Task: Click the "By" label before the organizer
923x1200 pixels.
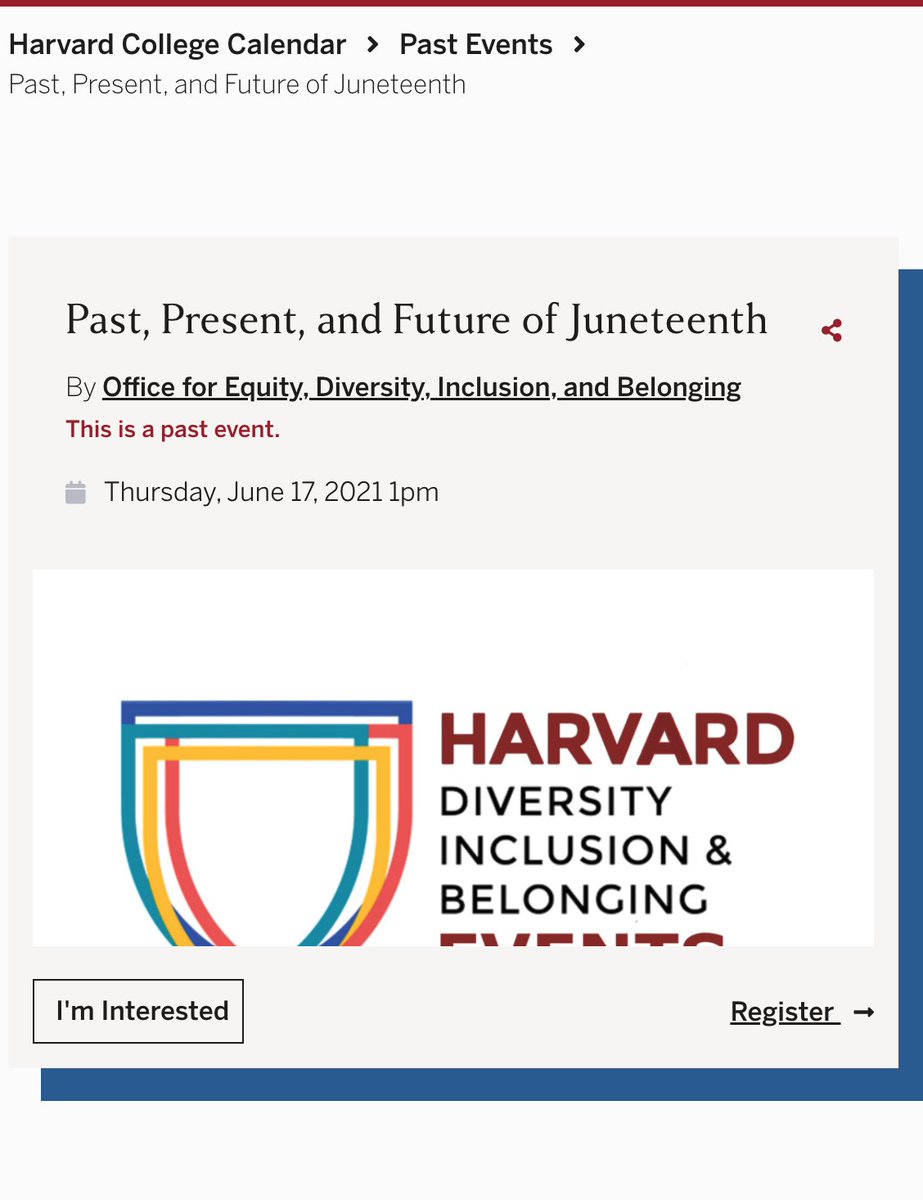Action: pos(80,387)
